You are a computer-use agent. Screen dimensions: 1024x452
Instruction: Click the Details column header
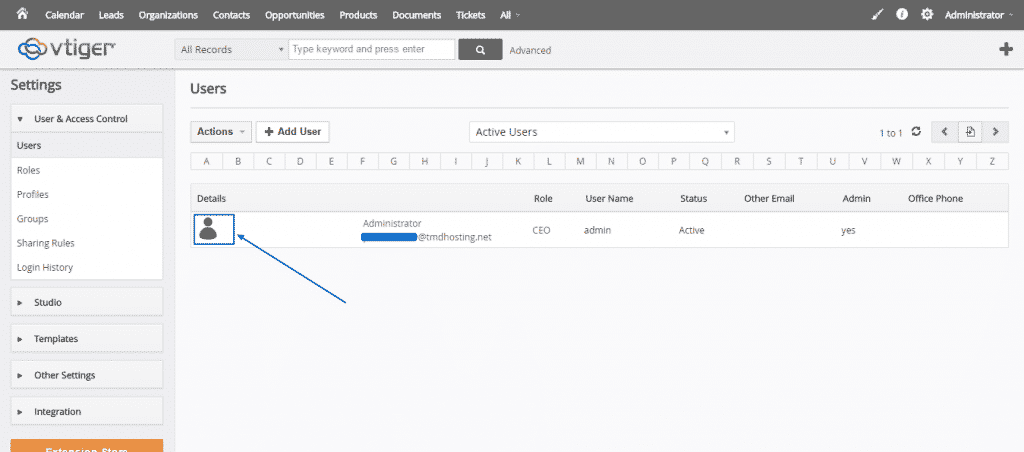click(212, 199)
